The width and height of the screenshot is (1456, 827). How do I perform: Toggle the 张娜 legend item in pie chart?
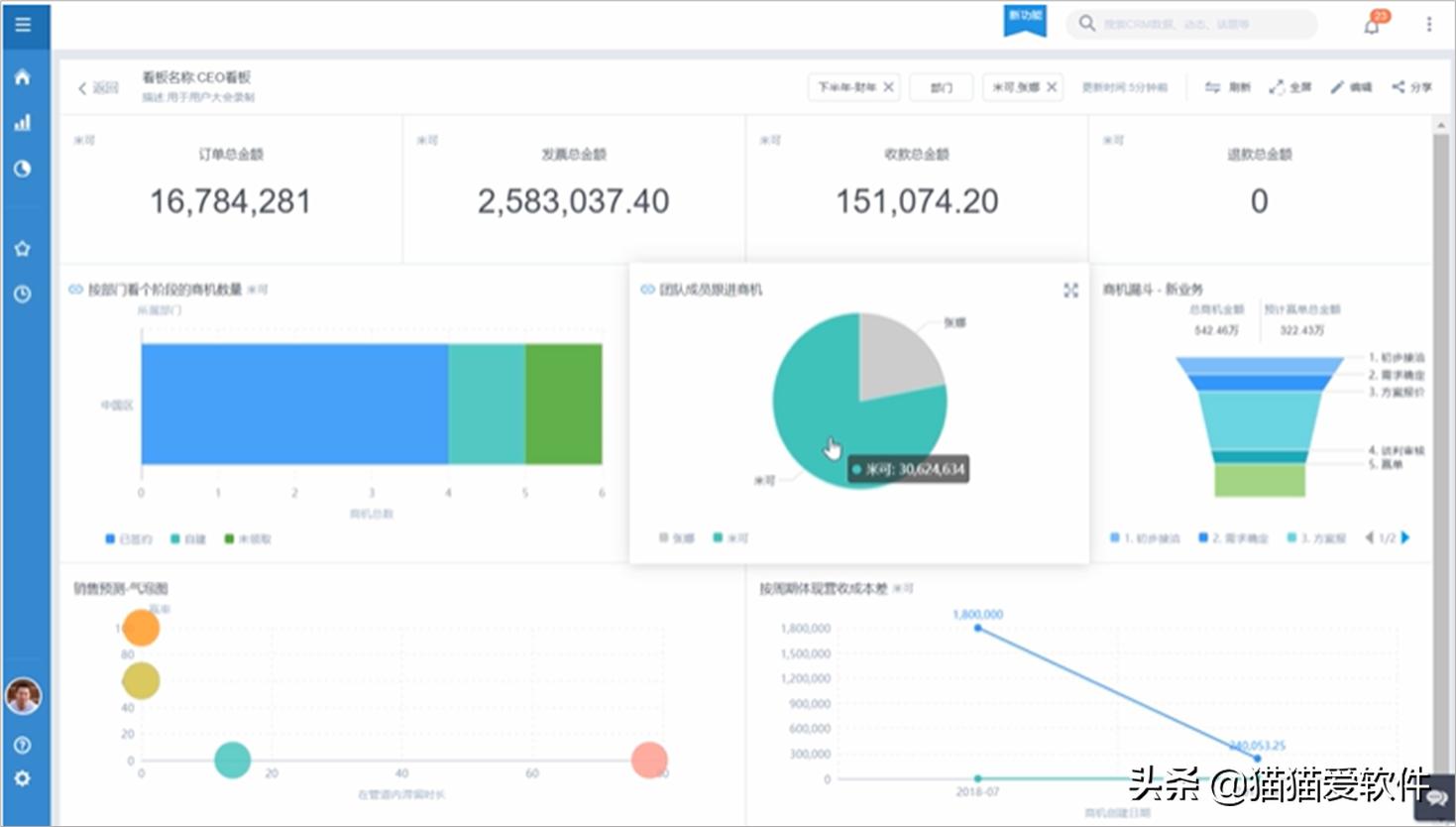pos(677,538)
